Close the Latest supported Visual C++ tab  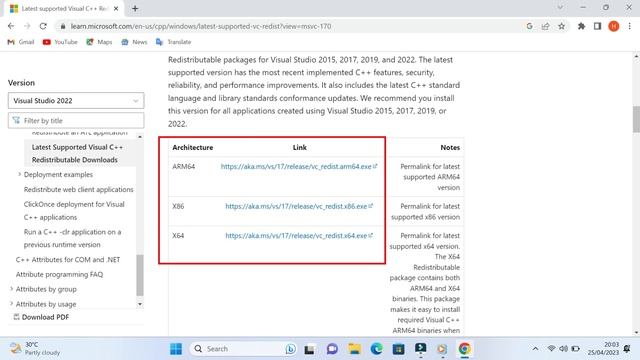[116, 8]
